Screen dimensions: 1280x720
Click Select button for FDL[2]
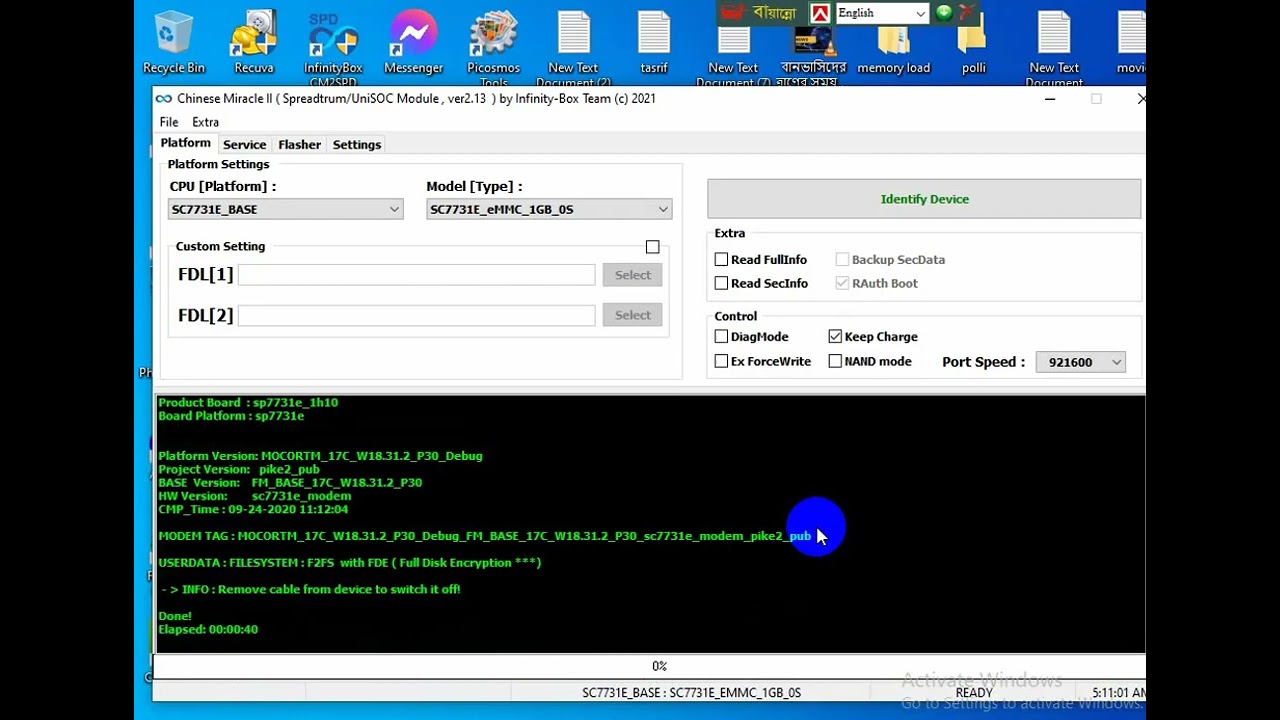[632, 315]
